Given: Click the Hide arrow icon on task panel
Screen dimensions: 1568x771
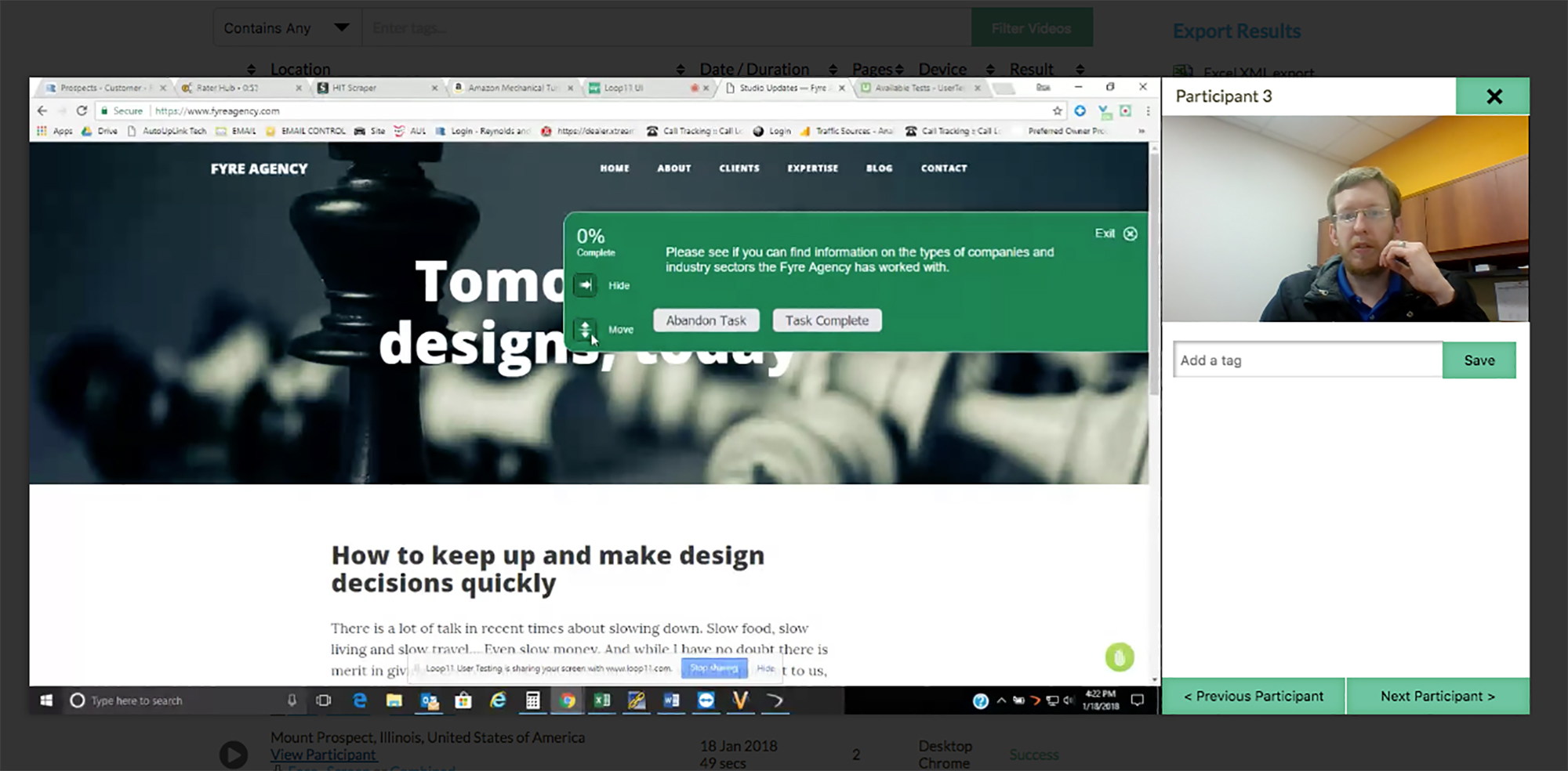Looking at the screenshot, I should pyautogui.click(x=585, y=285).
